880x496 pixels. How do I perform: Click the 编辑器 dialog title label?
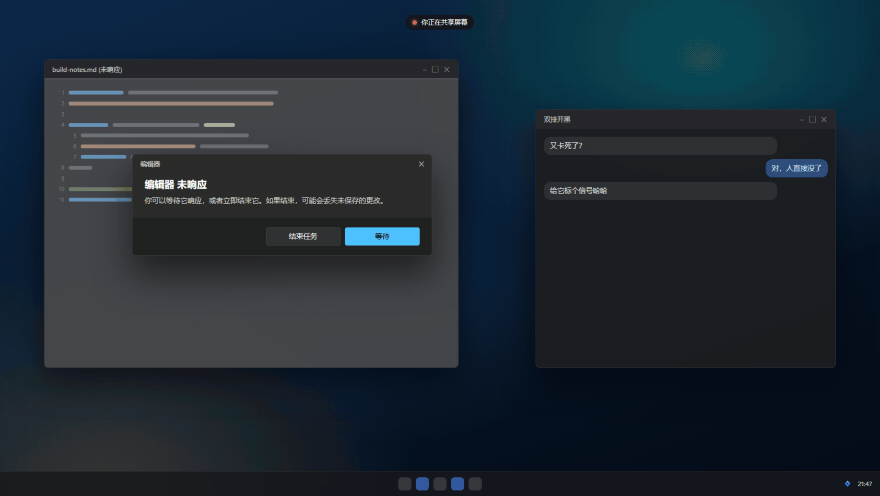click(150, 164)
